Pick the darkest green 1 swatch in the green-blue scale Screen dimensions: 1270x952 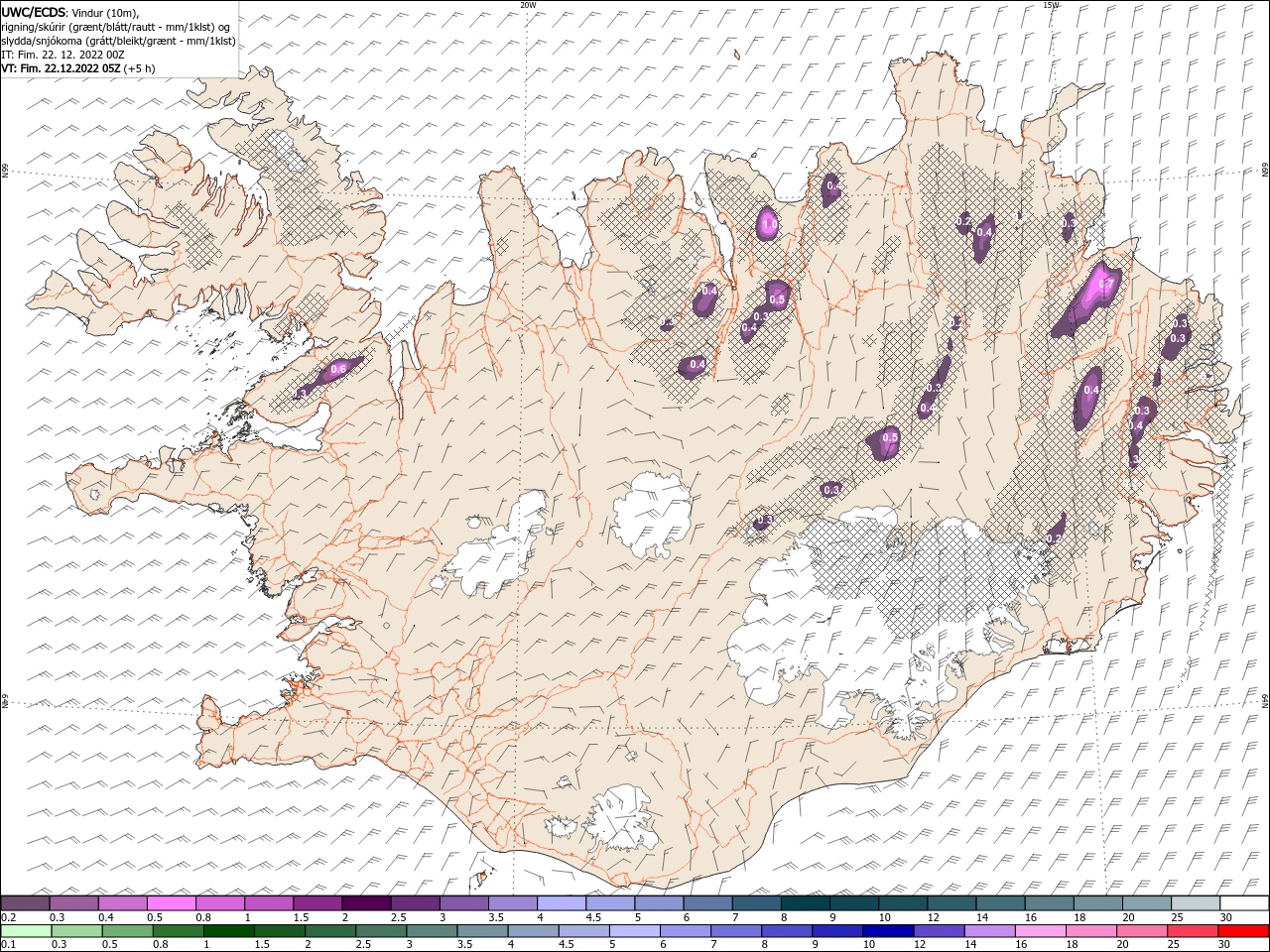point(229,931)
